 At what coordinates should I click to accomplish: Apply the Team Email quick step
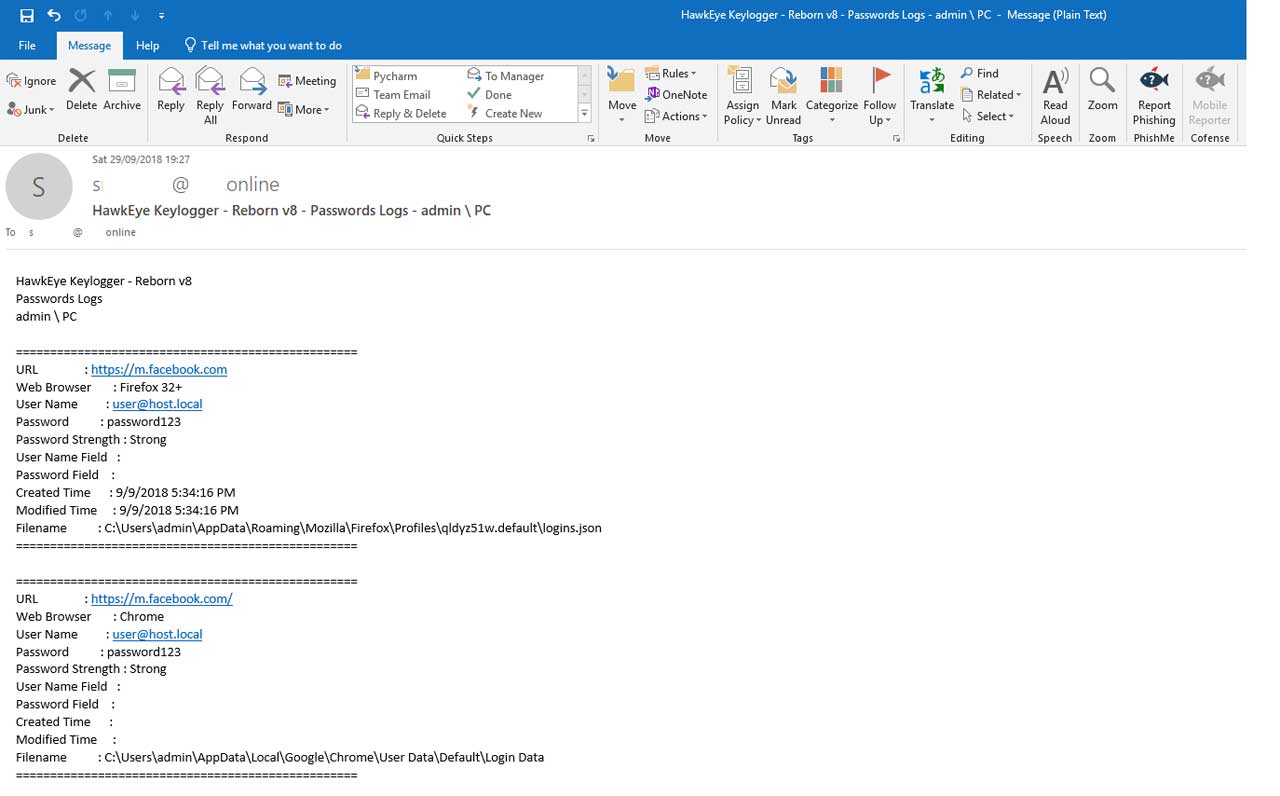click(x=393, y=95)
